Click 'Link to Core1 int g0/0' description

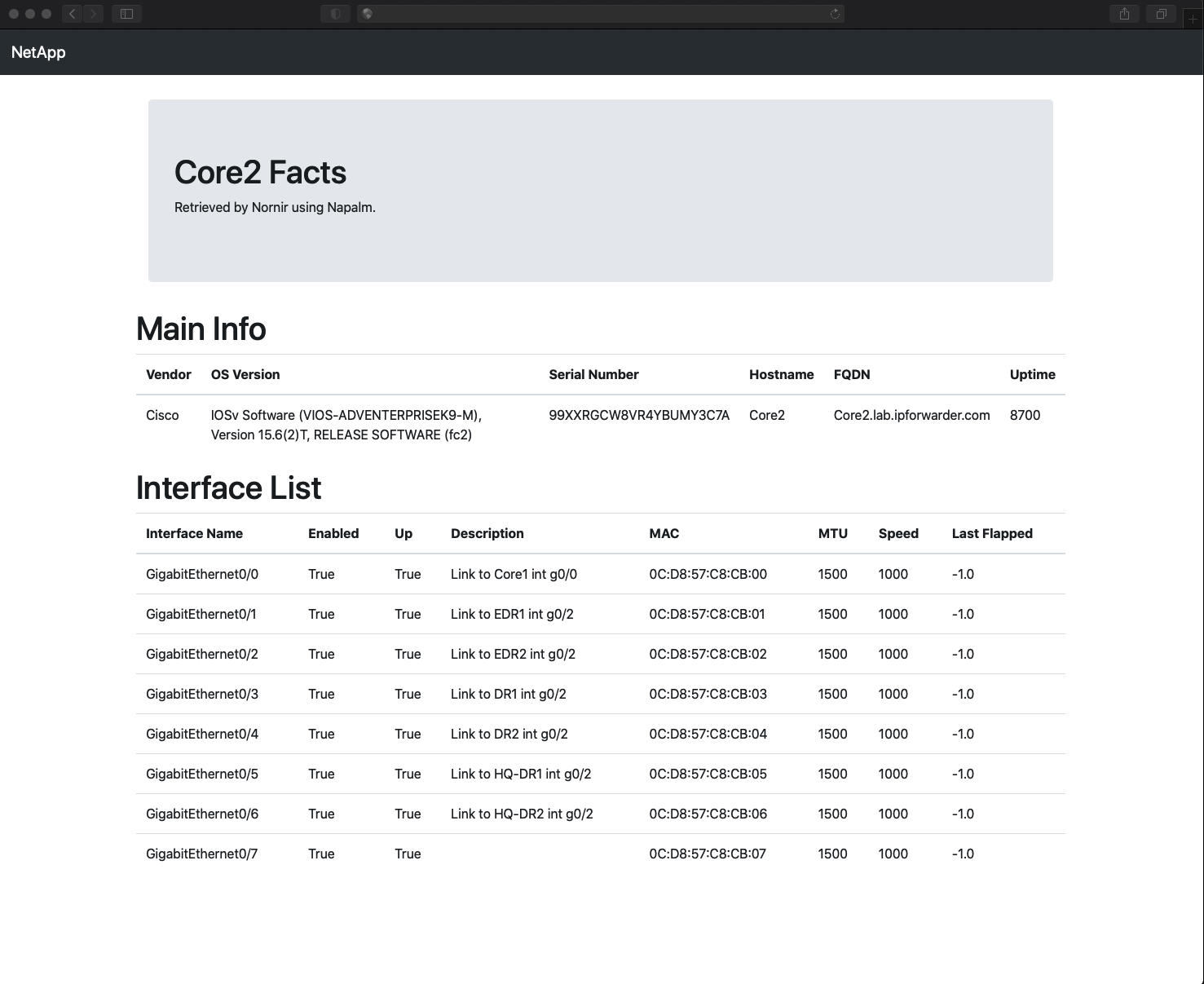point(514,574)
